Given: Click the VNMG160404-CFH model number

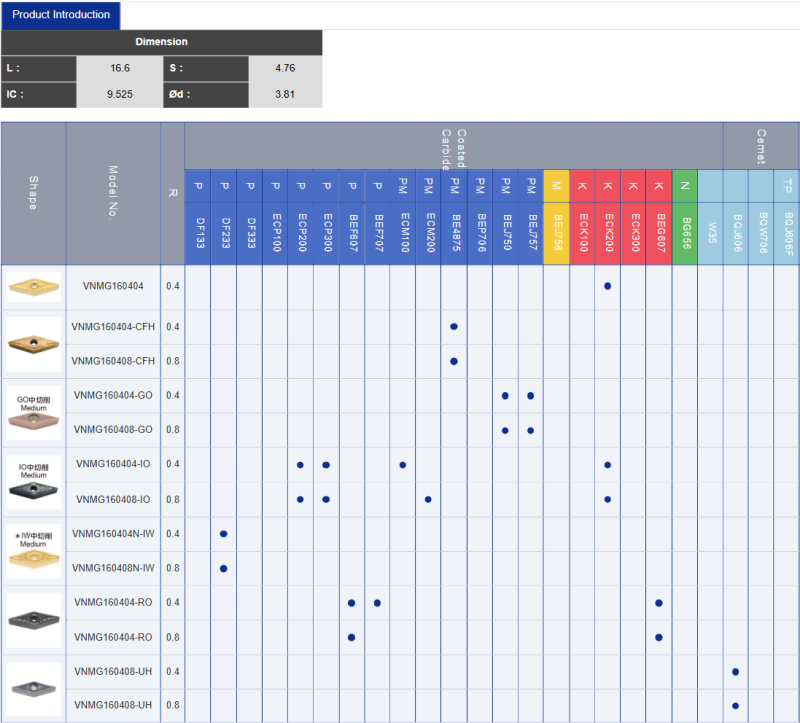Looking at the screenshot, I should [113, 327].
